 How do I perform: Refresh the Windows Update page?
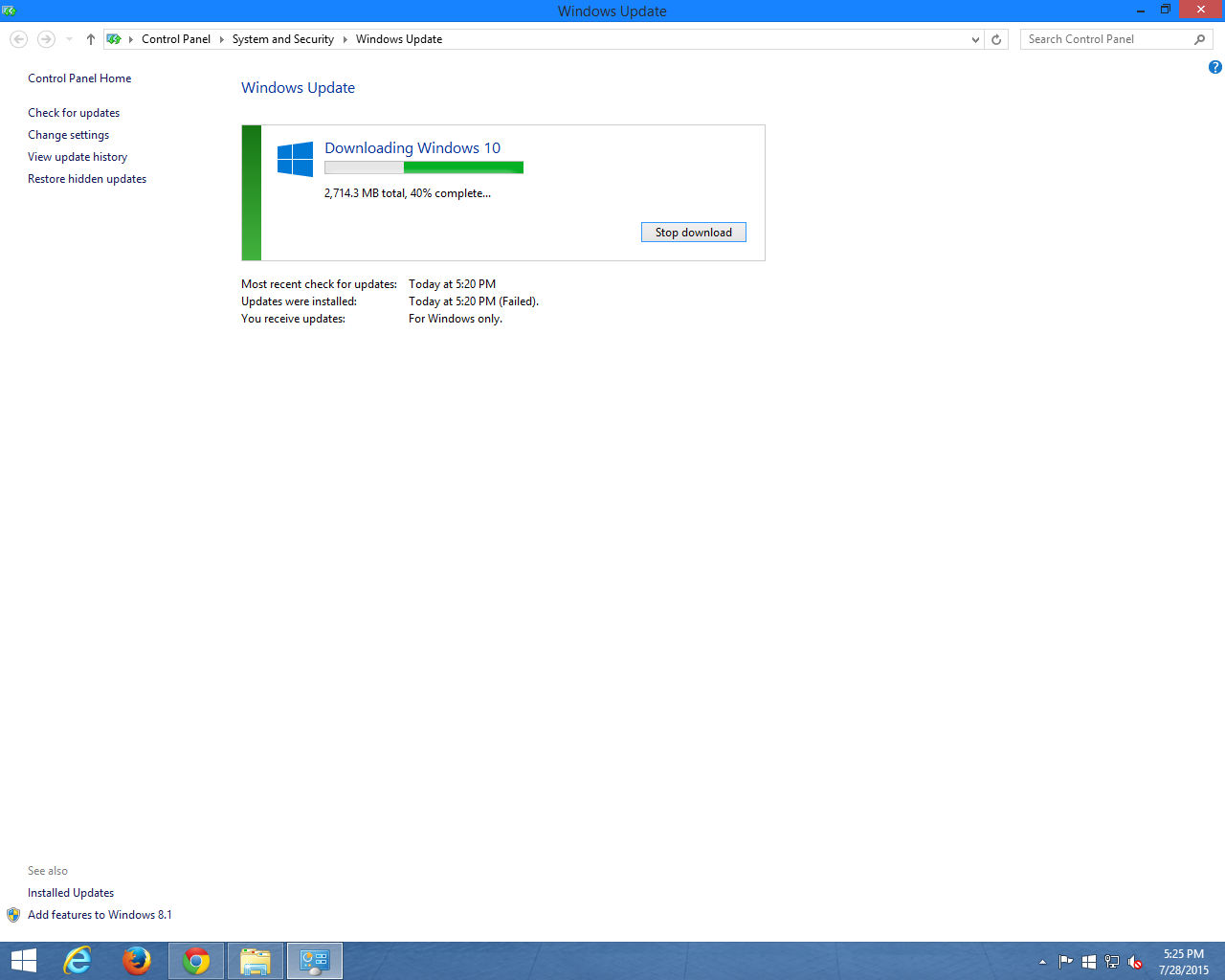[x=996, y=39]
